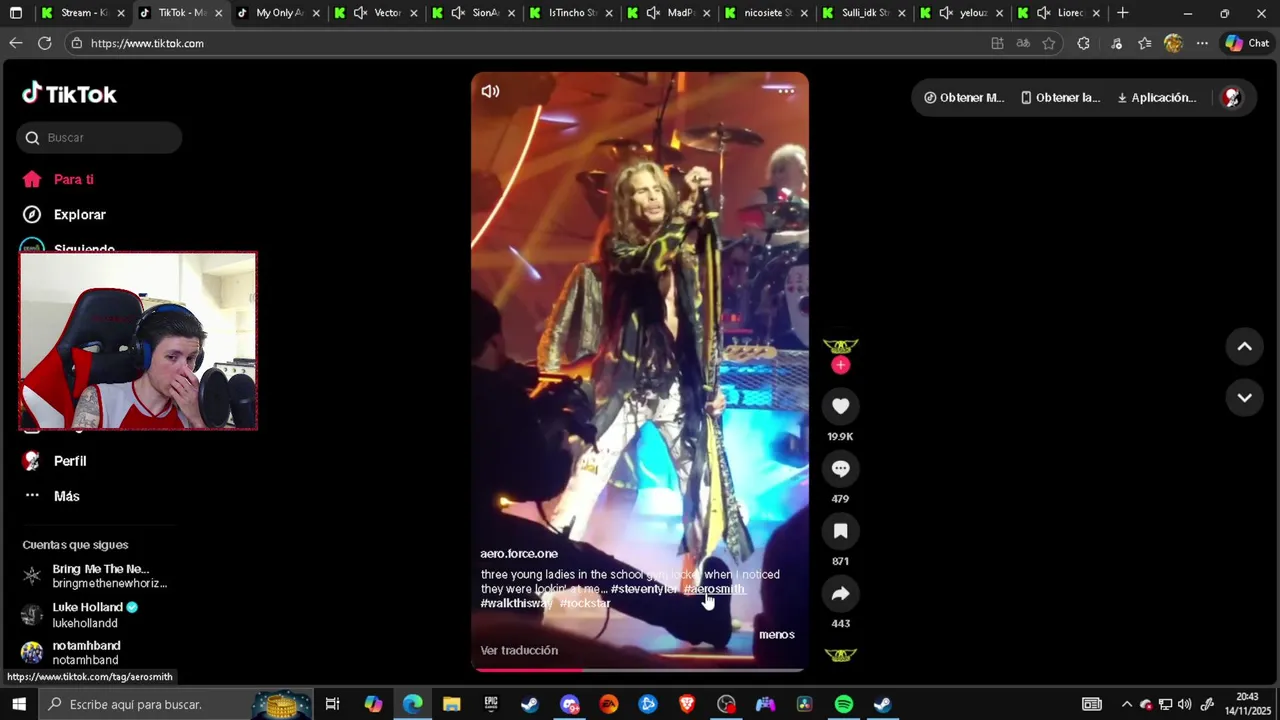Switch to the Liorec browser tab
This screenshot has width=1280, height=720.
1060,13
